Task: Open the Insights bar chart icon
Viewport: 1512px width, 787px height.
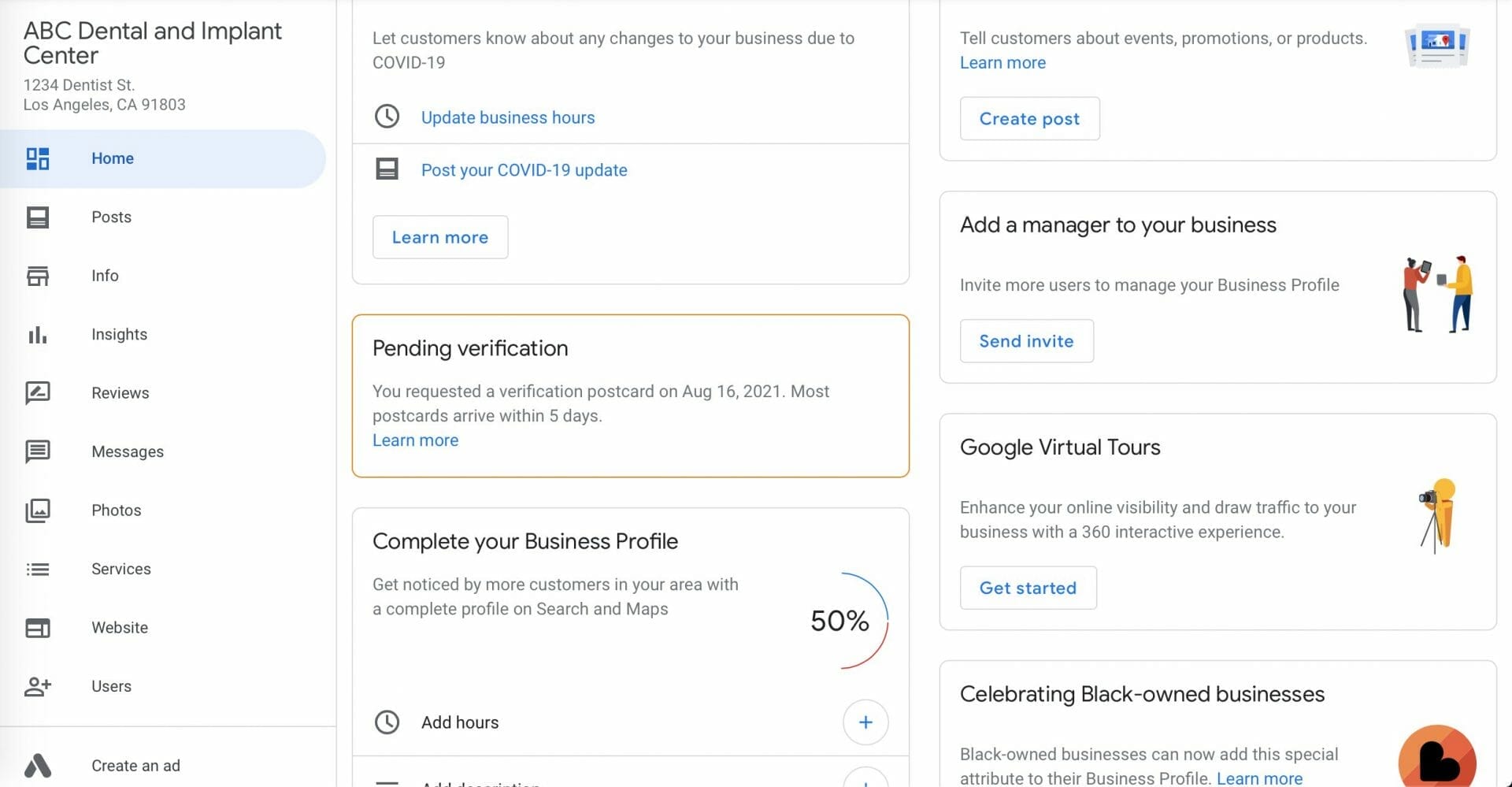Action: 38,335
